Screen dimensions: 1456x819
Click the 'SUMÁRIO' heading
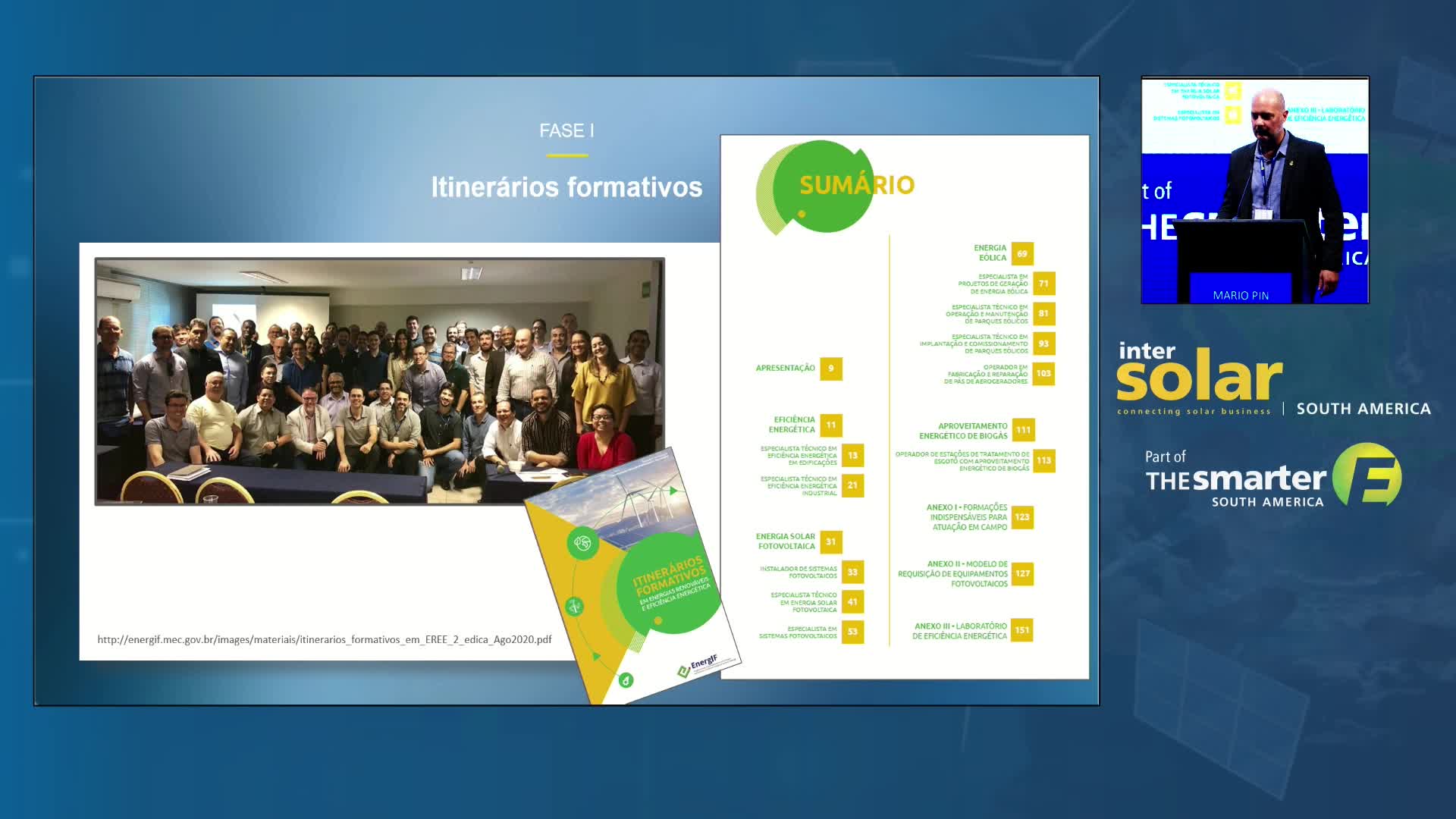click(x=857, y=184)
